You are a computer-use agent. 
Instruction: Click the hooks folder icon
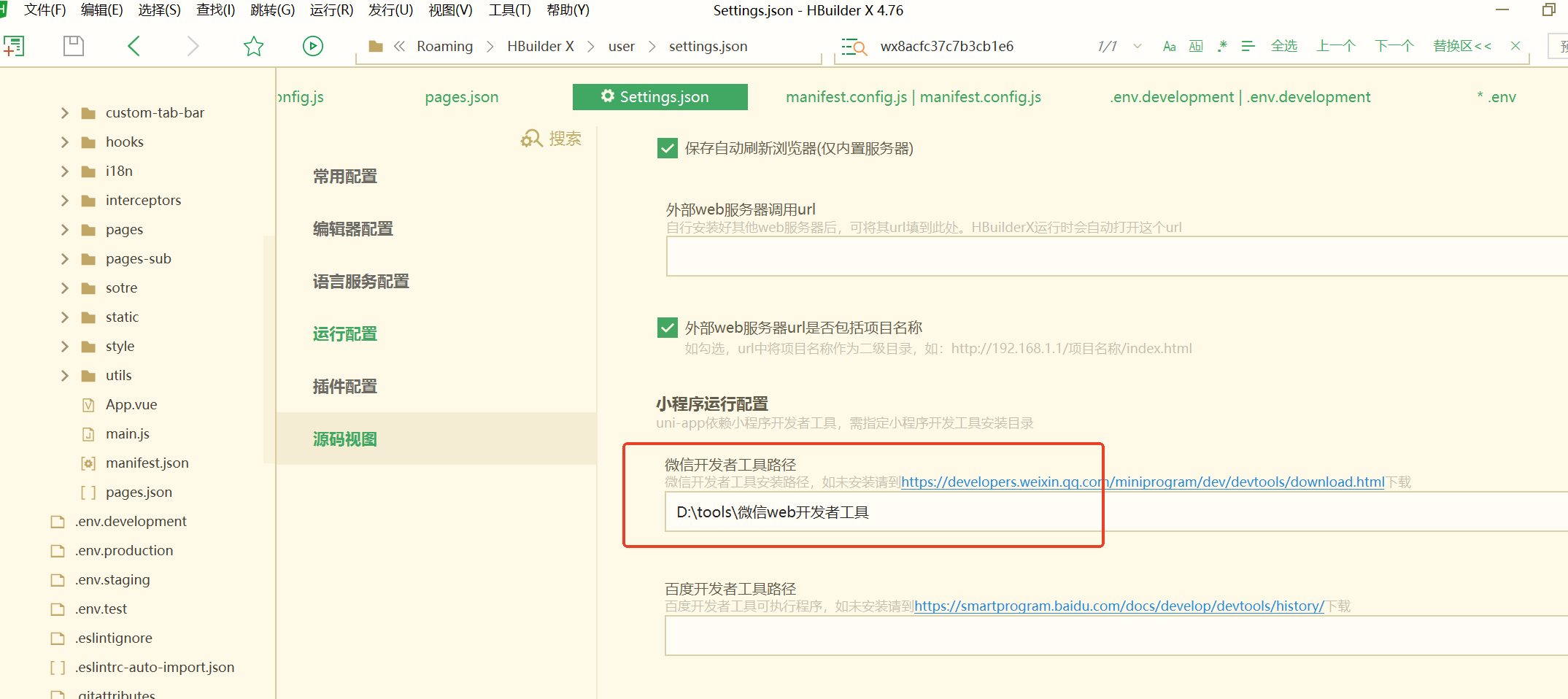[88, 142]
